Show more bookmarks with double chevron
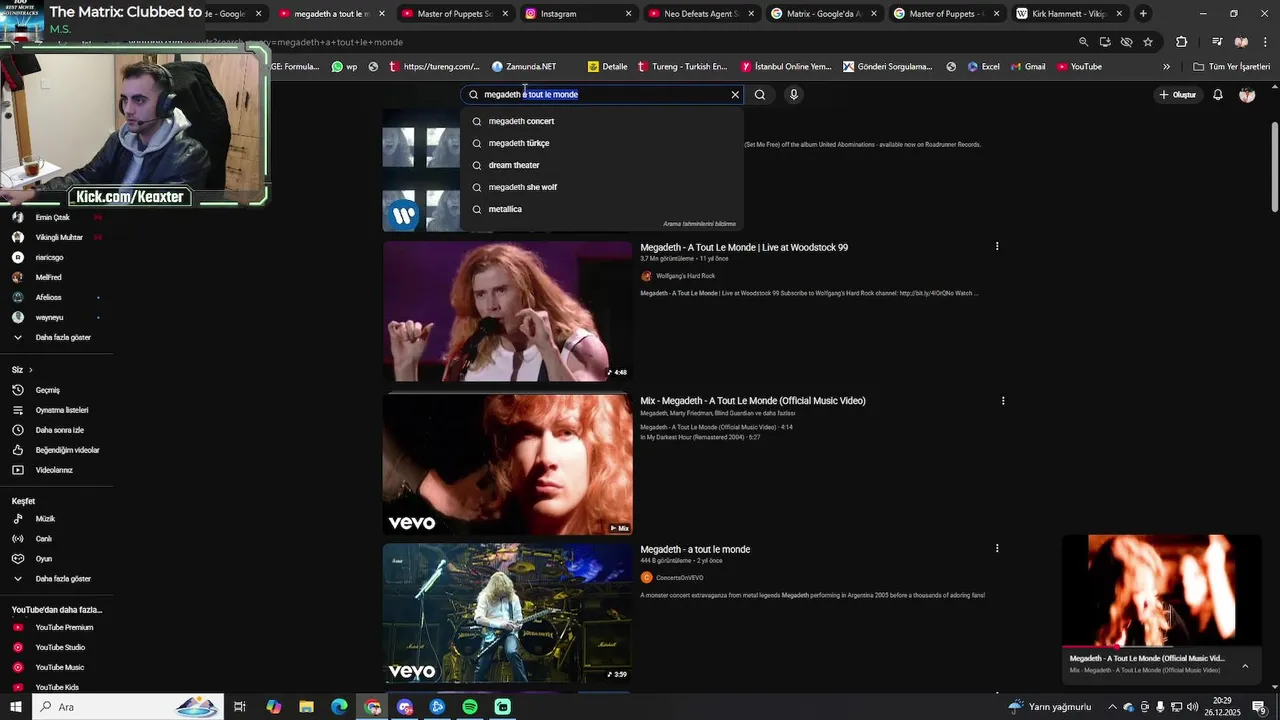 click(x=1166, y=67)
